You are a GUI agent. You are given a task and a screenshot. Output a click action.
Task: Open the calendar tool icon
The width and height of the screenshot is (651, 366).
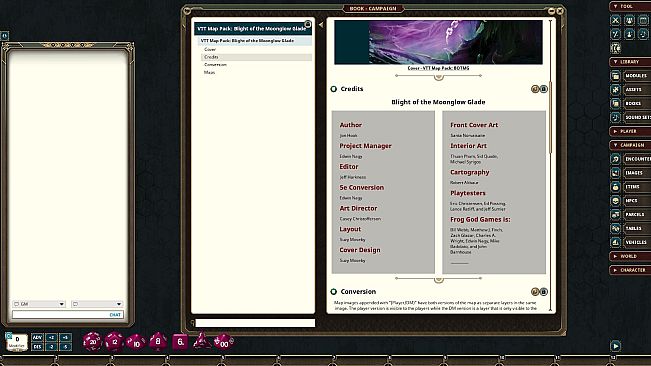pyautogui.click(x=644, y=20)
